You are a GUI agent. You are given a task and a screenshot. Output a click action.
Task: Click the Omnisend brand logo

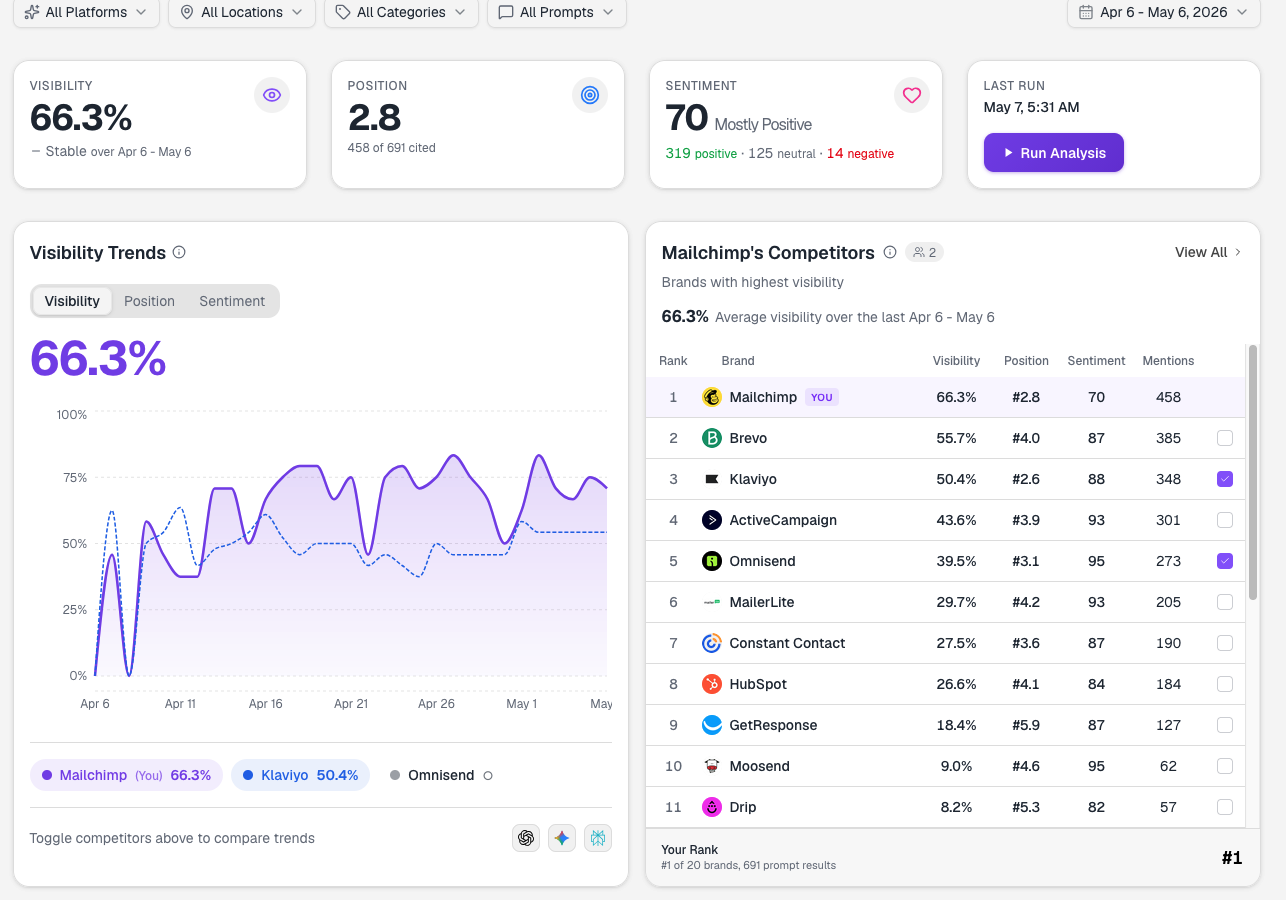pyautogui.click(x=712, y=561)
